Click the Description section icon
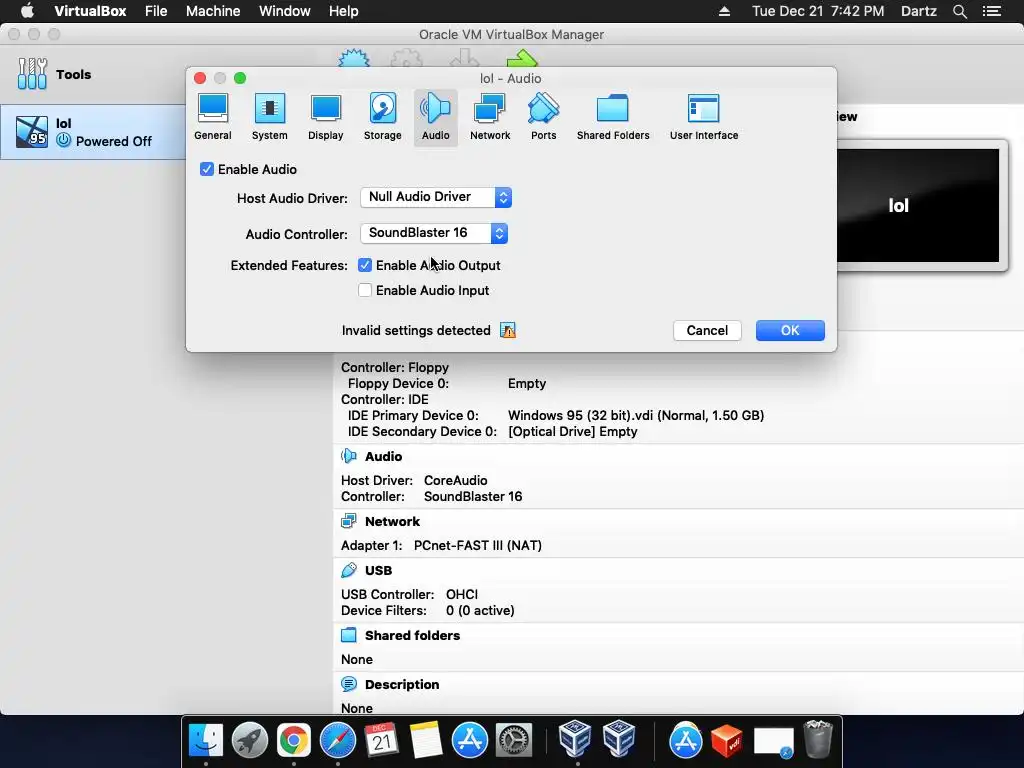The image size is (1024, 768). pos(349,684)
